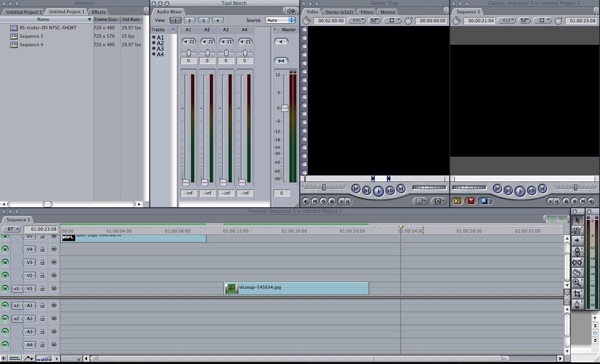Open the track height pop-up in timeline footer

point(45,359)
